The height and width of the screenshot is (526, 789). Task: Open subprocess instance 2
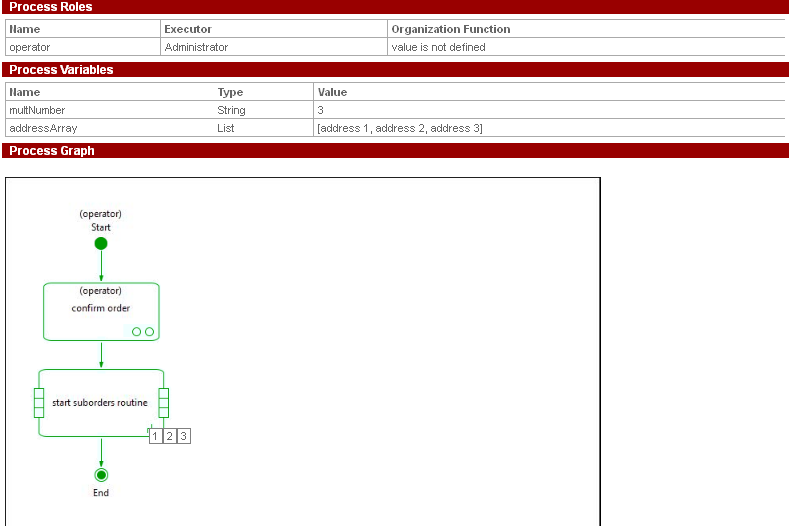tap(170, 436)
